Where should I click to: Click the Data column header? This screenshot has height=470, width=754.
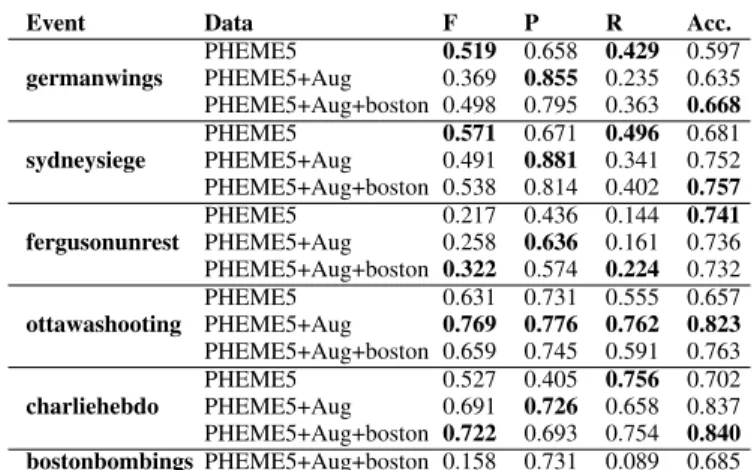pyautogui.click(x=228, y=23)
